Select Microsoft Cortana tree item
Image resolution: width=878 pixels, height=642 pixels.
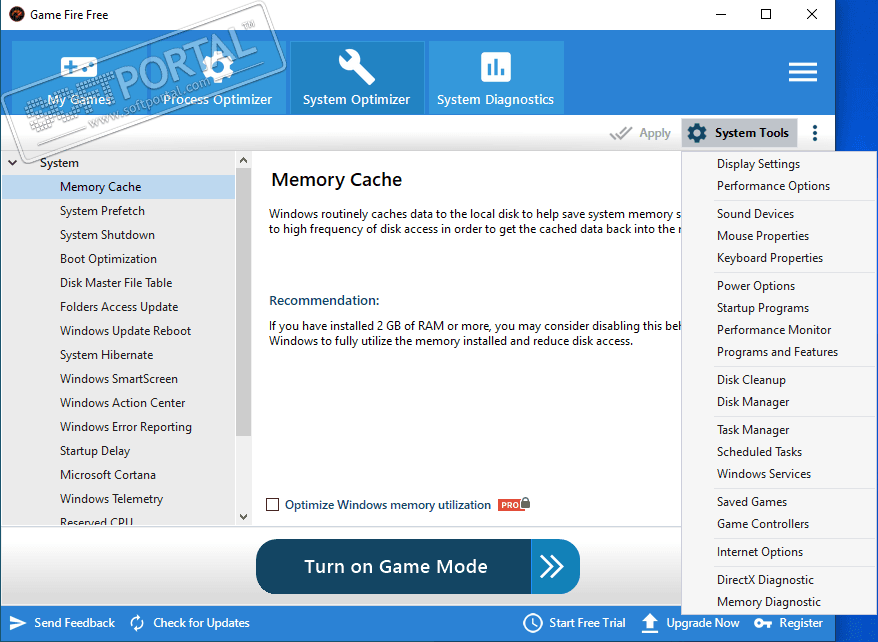tap(108, 475)
